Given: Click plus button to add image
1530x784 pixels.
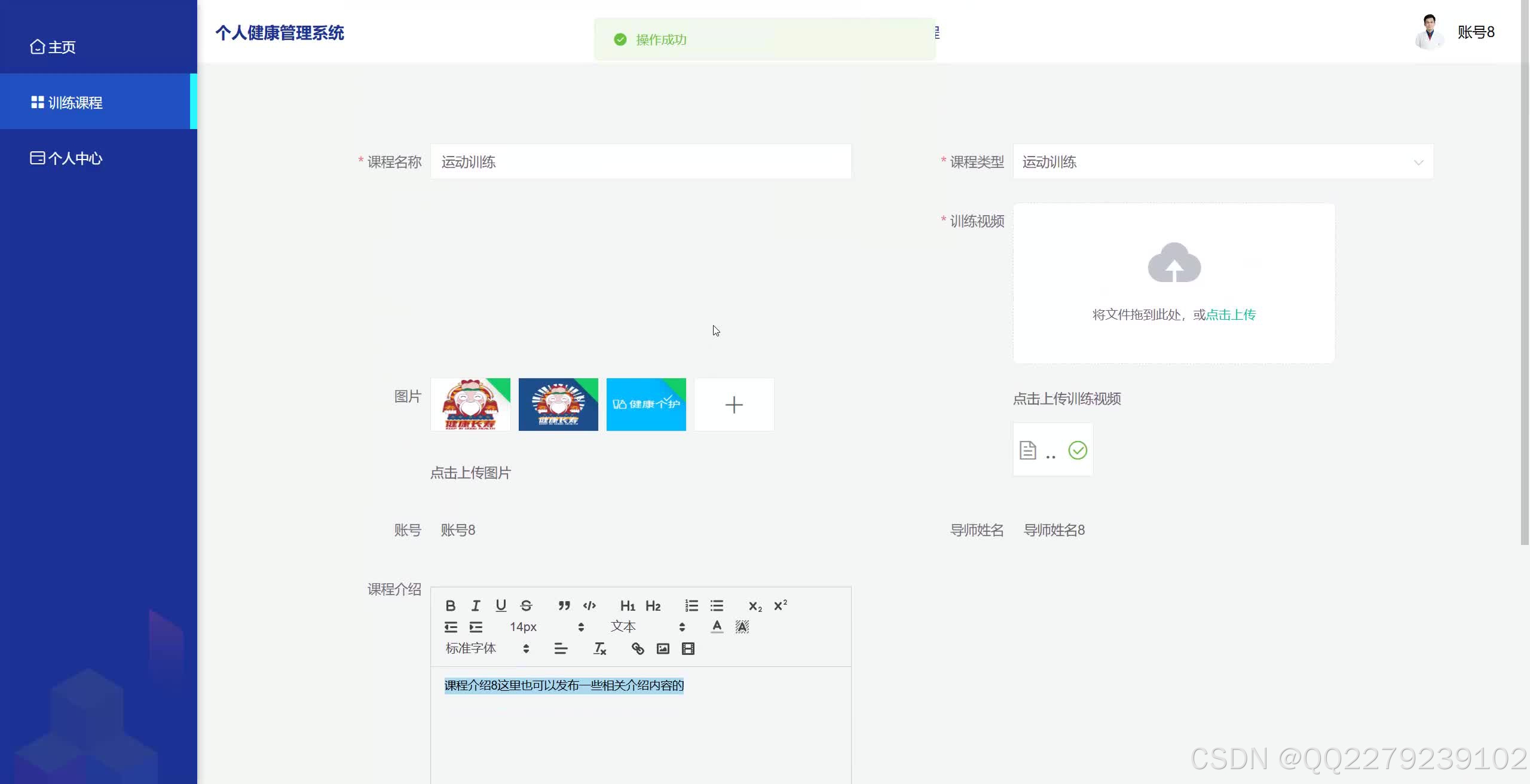Looking at the screenshot, I should point(734,405).
